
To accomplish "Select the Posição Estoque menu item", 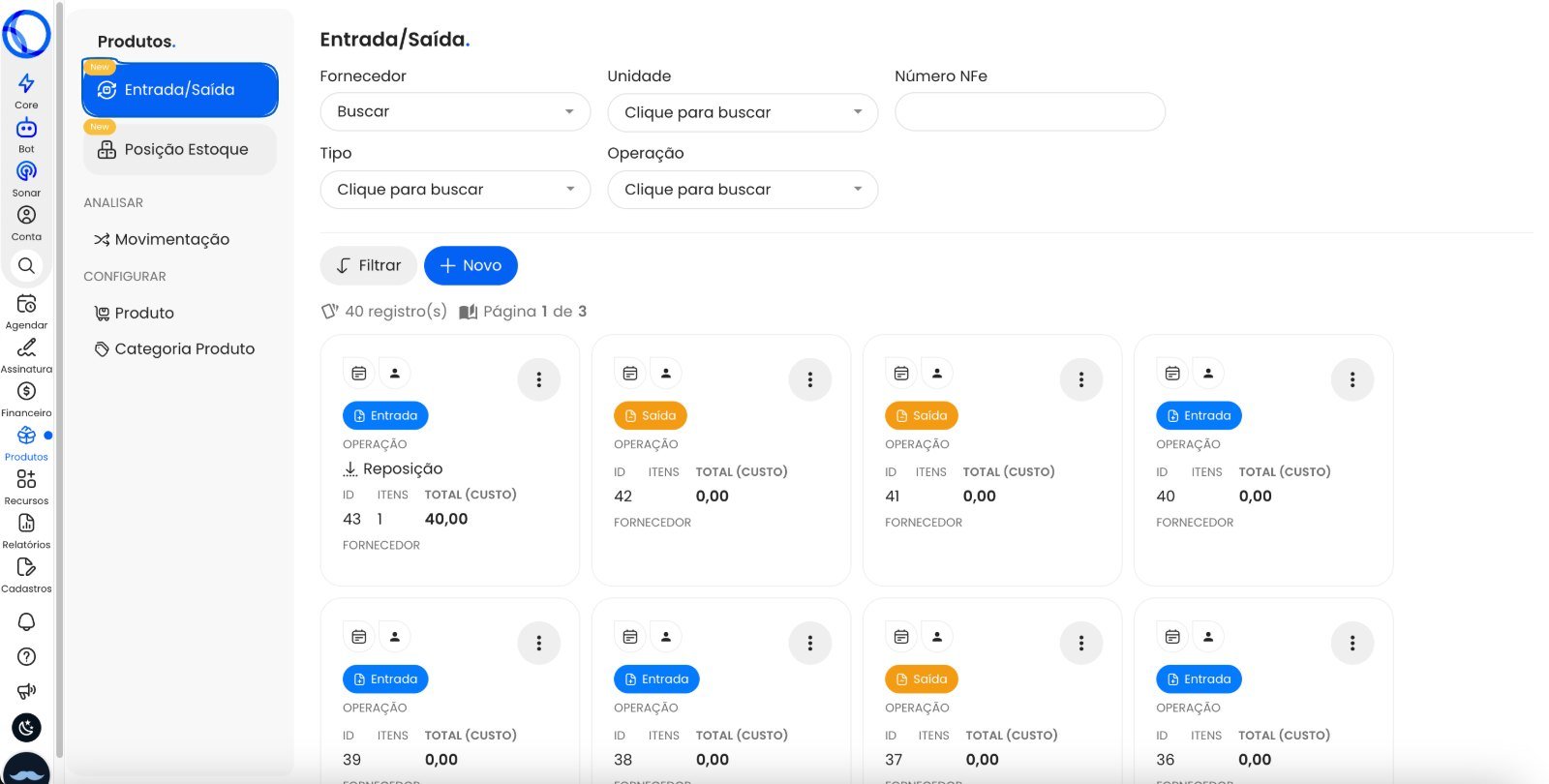I will pyautogui.click(x=180, y=149).
